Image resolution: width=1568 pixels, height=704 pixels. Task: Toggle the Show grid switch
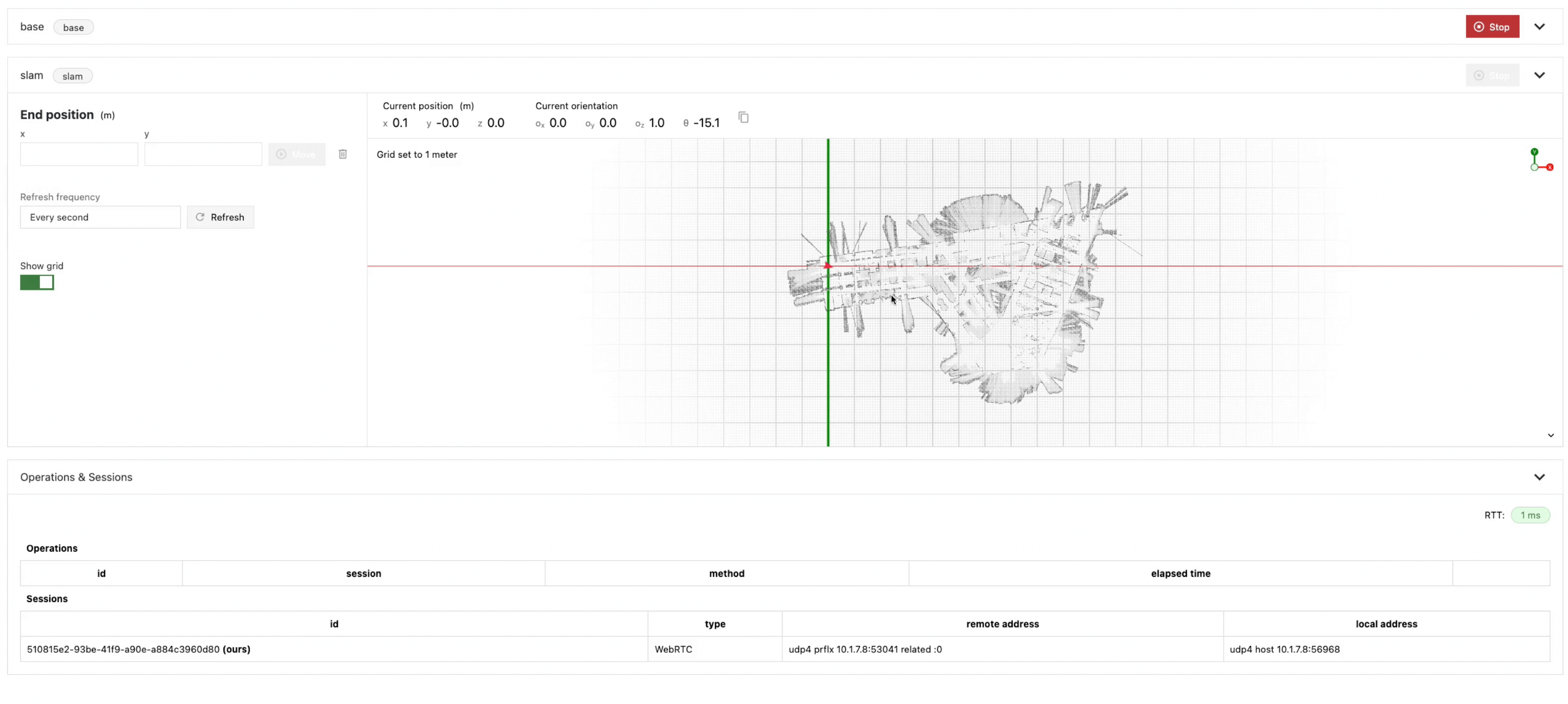point(37,282)
